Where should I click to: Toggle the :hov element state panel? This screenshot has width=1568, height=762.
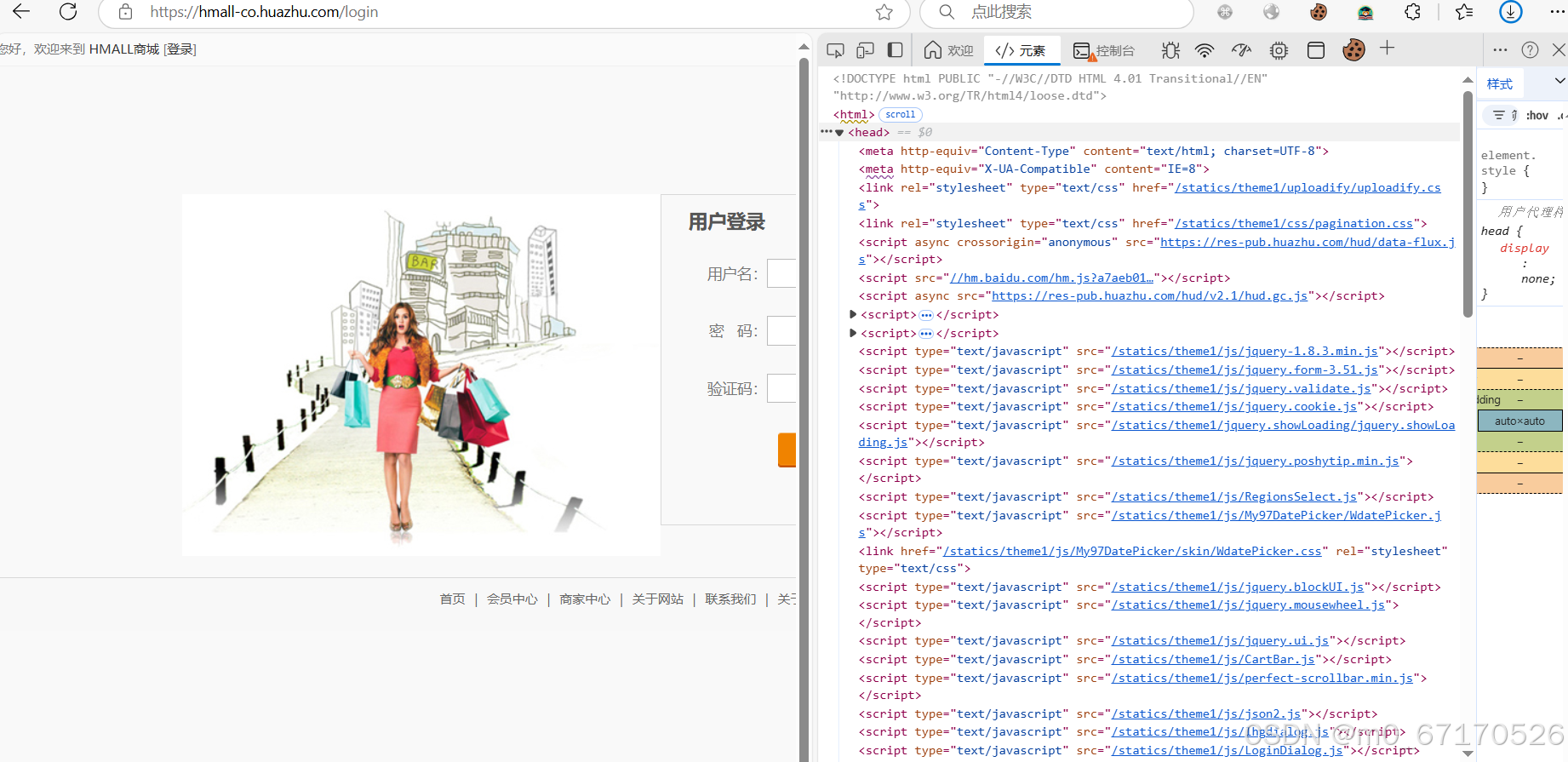1537,115
